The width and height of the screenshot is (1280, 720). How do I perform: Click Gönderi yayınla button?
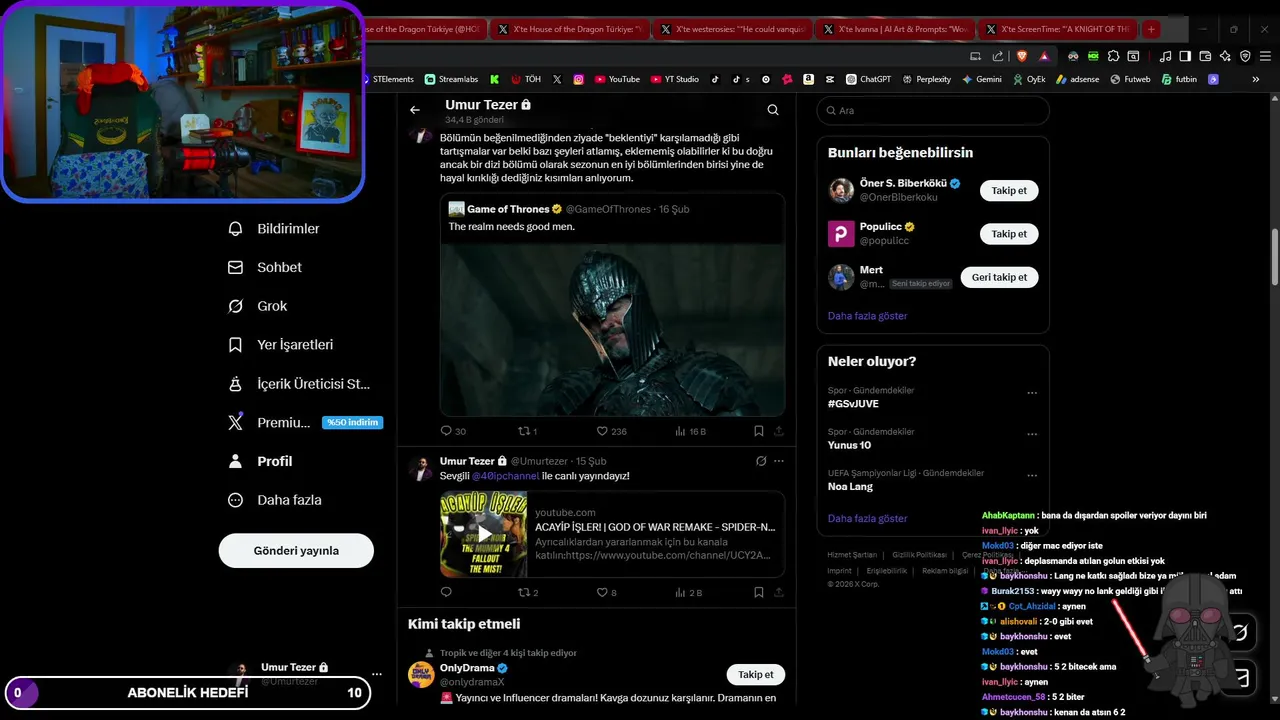[x=296, y=551]
